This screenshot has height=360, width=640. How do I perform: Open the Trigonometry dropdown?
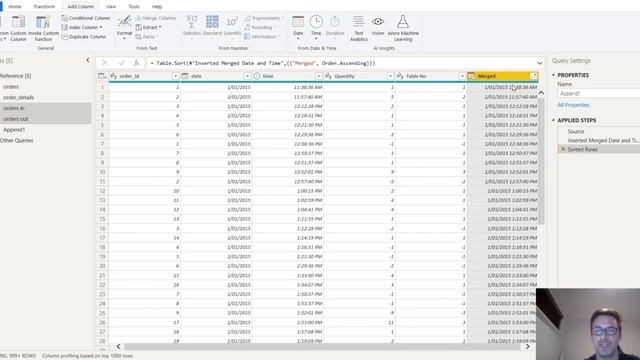tap(264, 18)
